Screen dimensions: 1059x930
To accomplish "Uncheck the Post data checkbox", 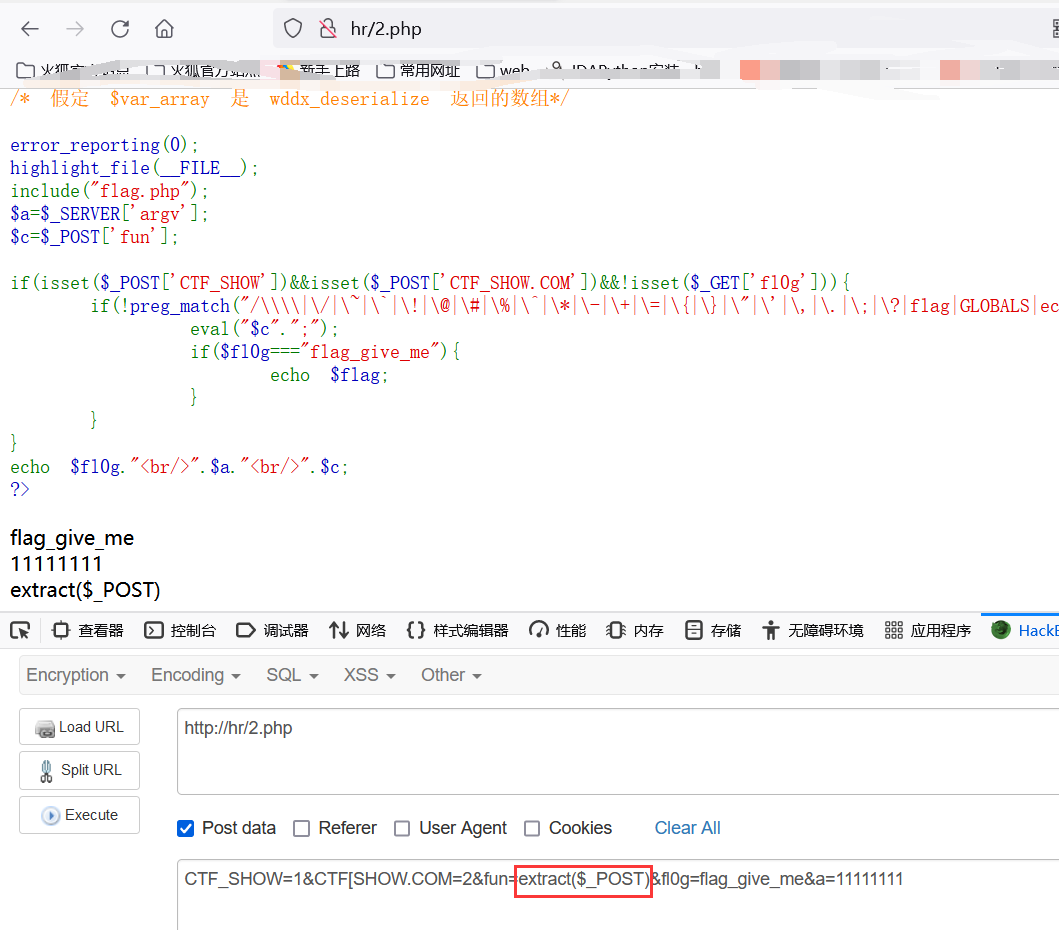I will click(x=185, y=828).
